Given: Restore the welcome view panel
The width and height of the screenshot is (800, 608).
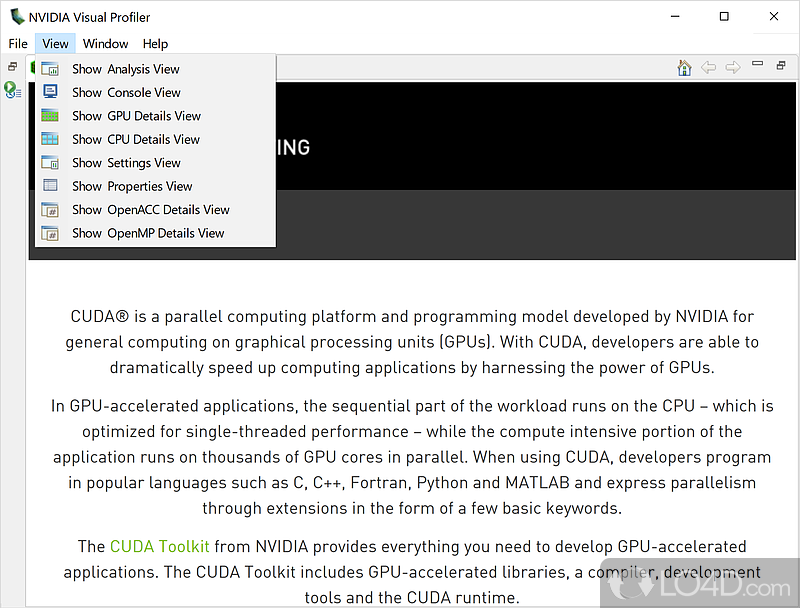Looking at the screenshot, I should pyautogui.click(x=781, y=65).
